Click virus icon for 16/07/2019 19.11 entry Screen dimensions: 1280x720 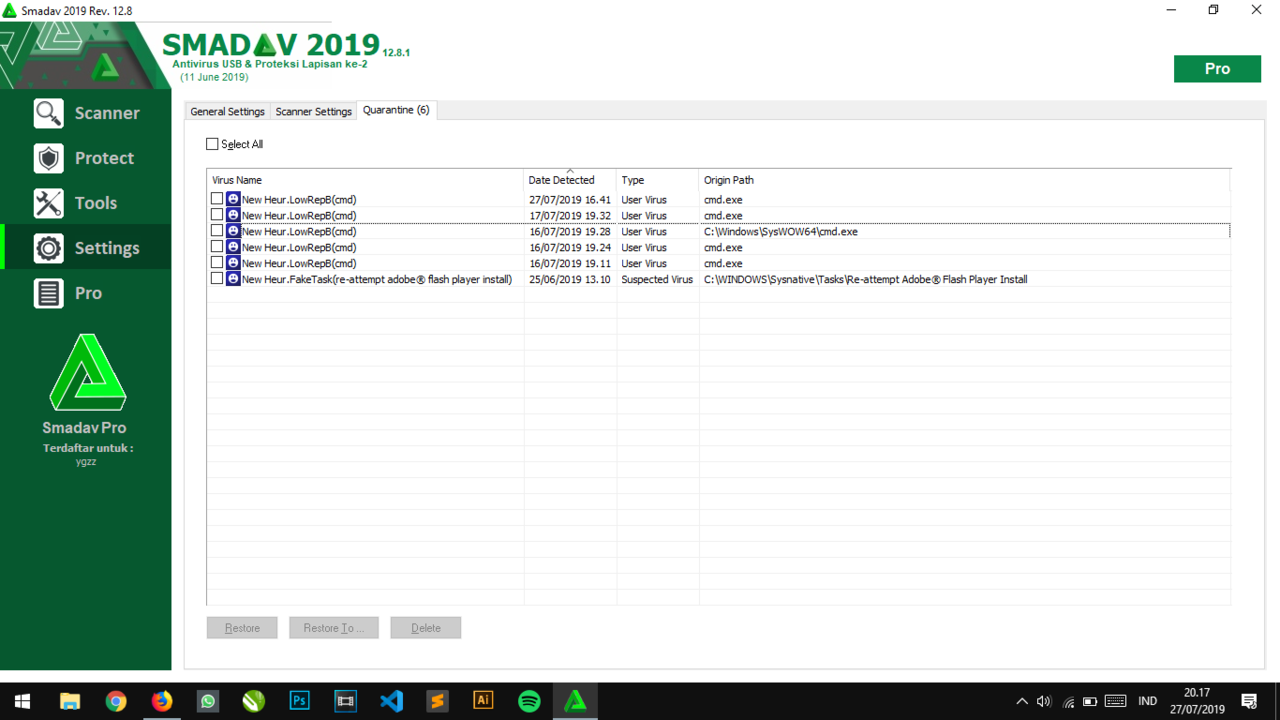click(x=233, y=263)
